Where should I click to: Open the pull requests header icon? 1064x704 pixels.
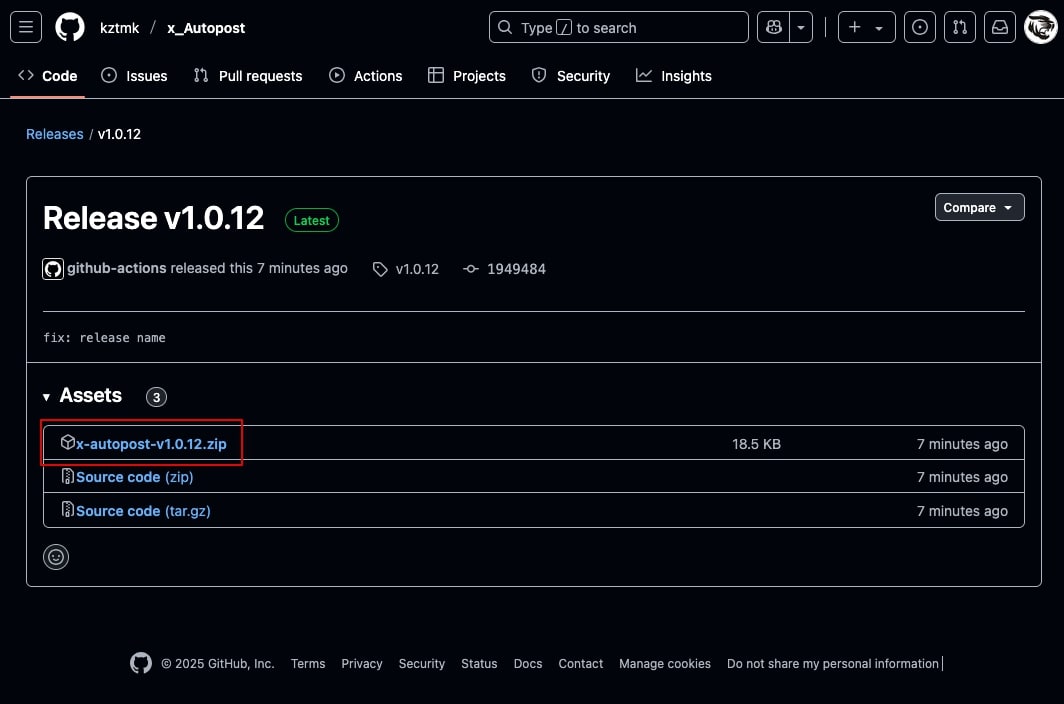pyautogui.click(x=960, y=27)
